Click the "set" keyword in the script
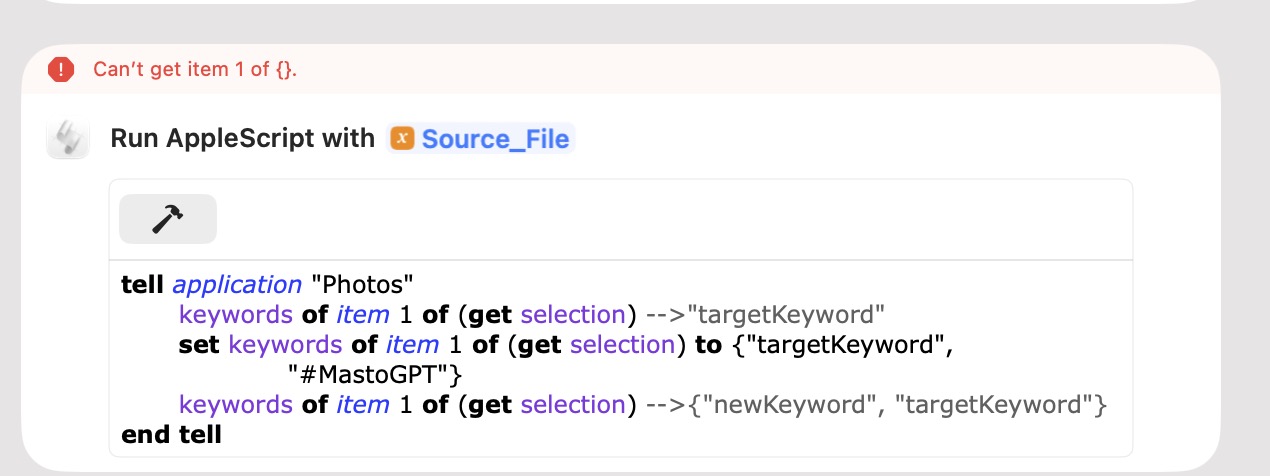 (x=201, y=345)
